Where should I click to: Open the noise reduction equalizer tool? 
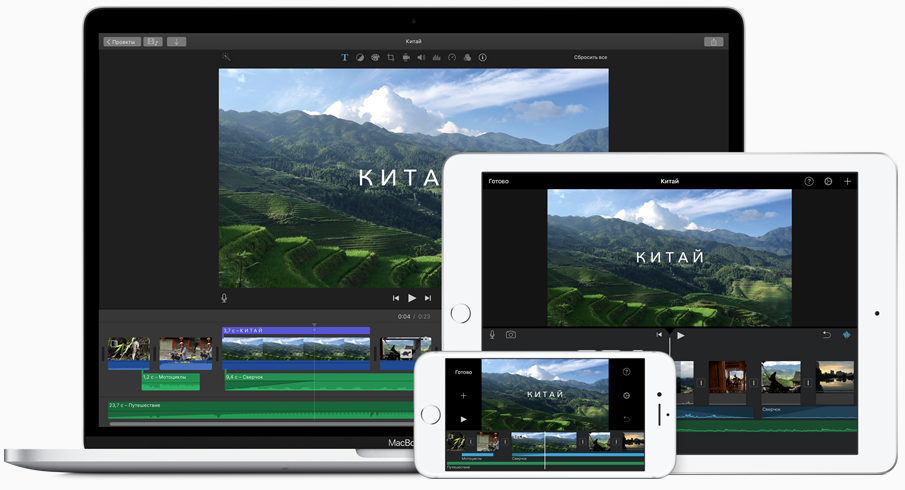pyautogui.click(x=436, y=57)
